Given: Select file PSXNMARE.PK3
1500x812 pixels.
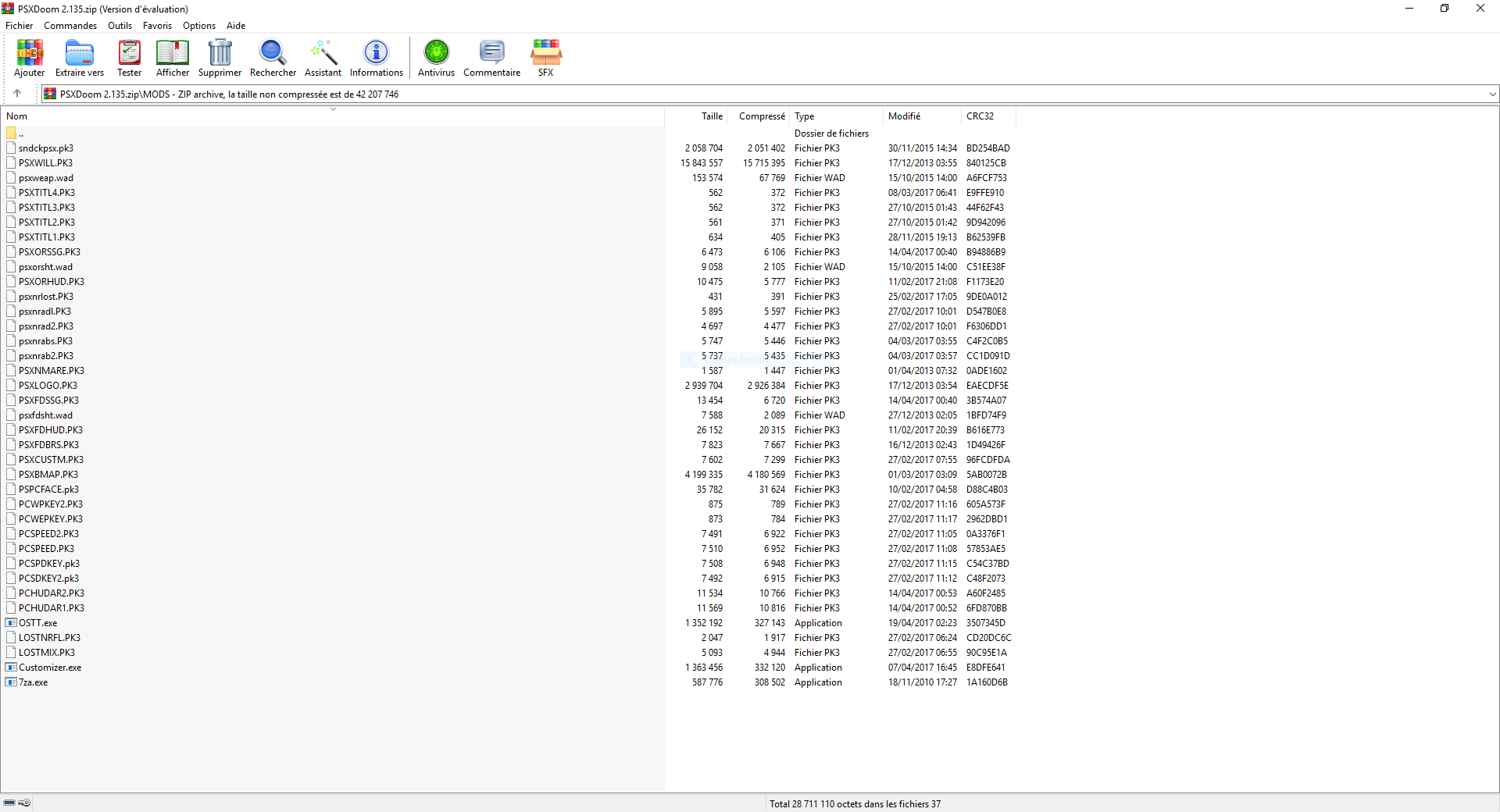Looking at the screenshot, I should point(52,371).
